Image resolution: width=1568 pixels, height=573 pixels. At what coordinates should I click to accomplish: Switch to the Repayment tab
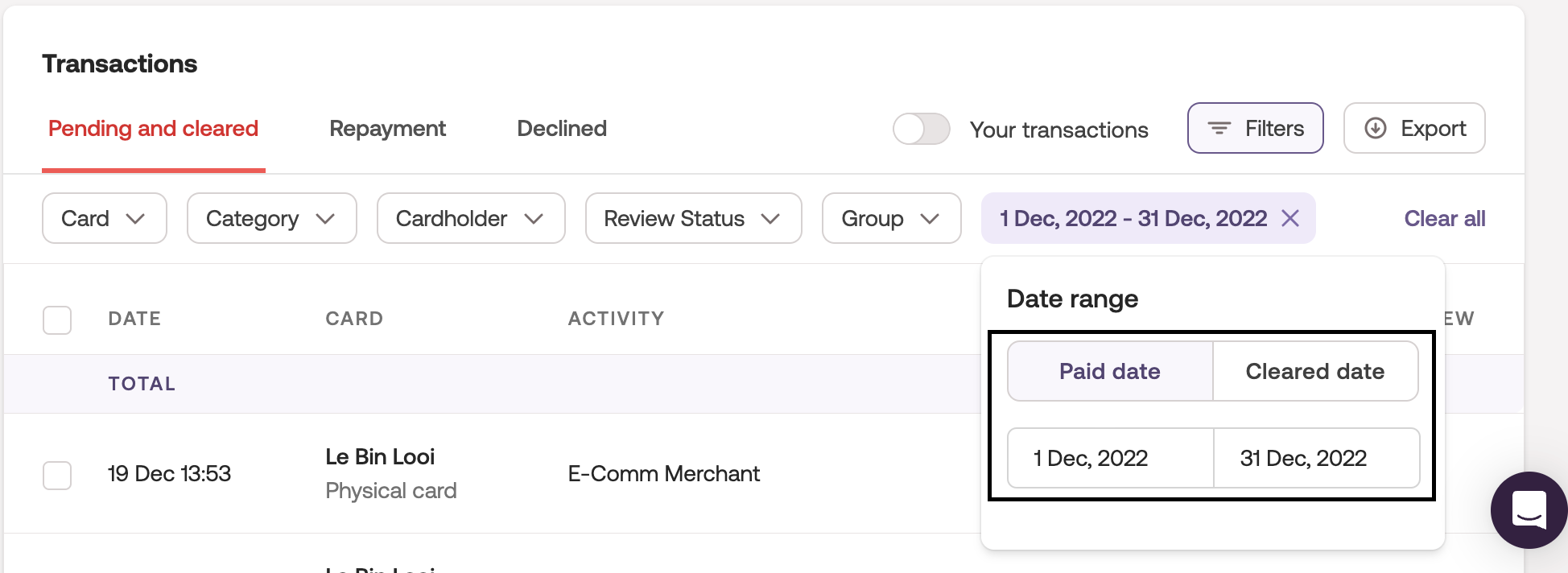(x=387, y=129)
